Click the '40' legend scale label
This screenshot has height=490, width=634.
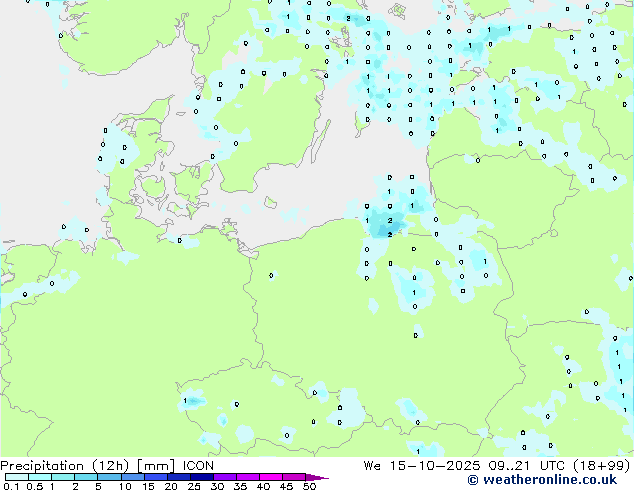click(x=263, y=486)
